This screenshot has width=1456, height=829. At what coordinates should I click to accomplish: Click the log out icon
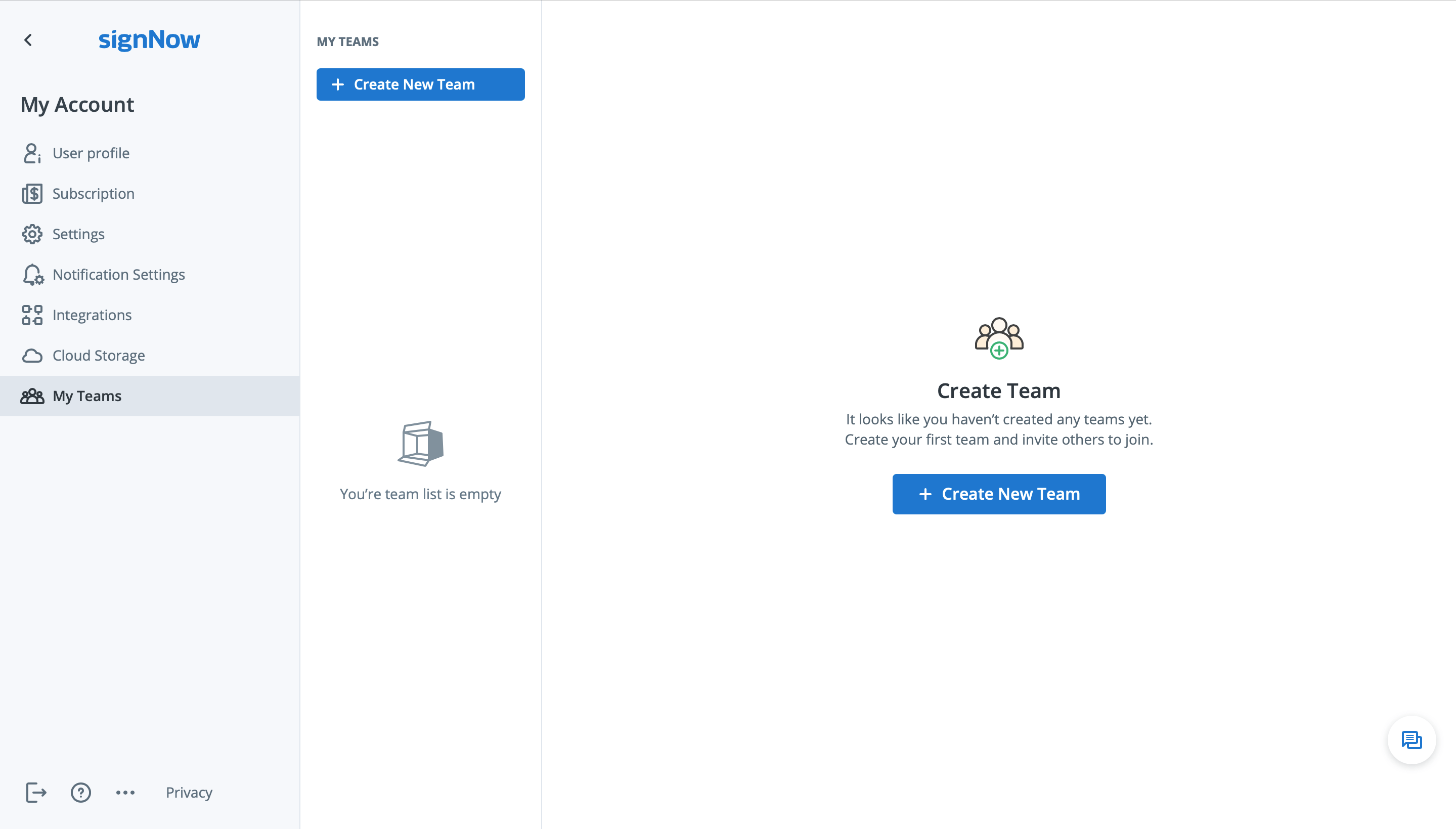pyautogui.click(x=36, y=792)
